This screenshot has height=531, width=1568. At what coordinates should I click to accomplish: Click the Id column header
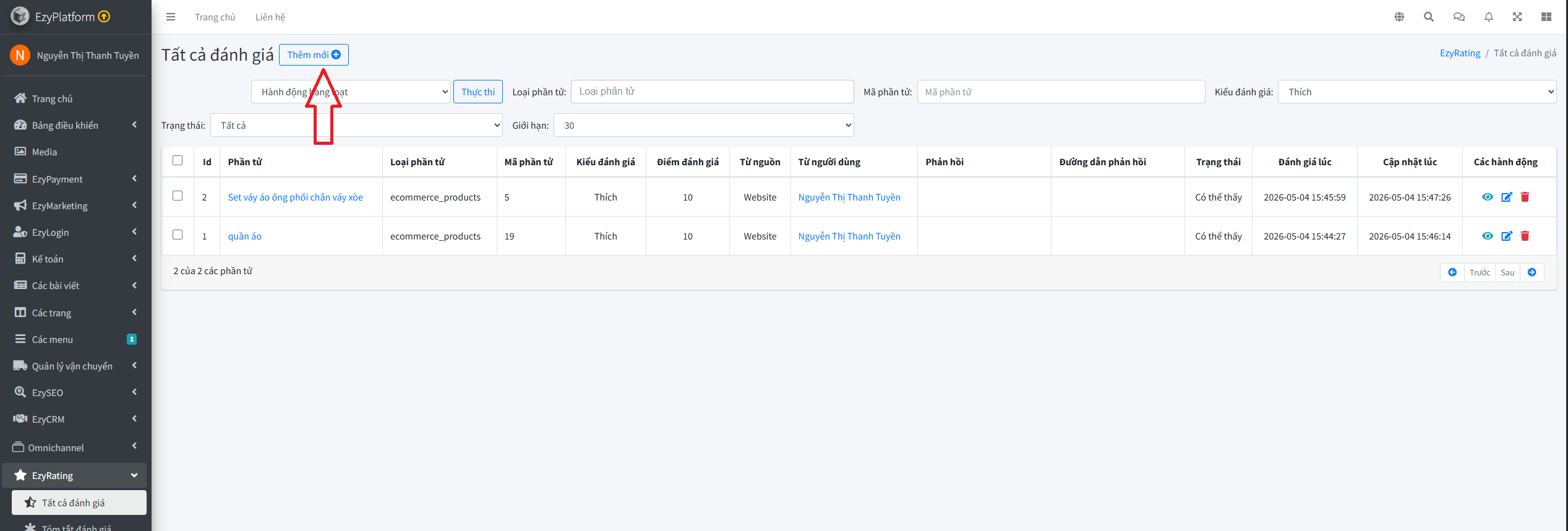click(207, 162)
